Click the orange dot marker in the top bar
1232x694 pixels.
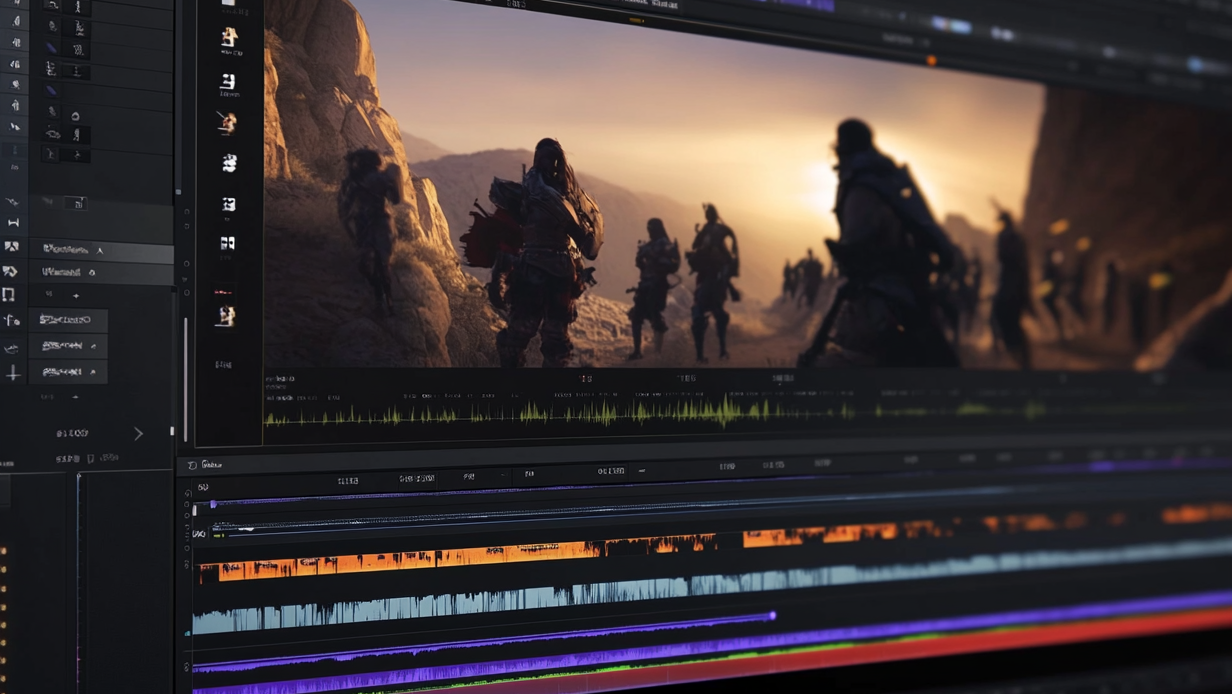click(x=931, y=60)
